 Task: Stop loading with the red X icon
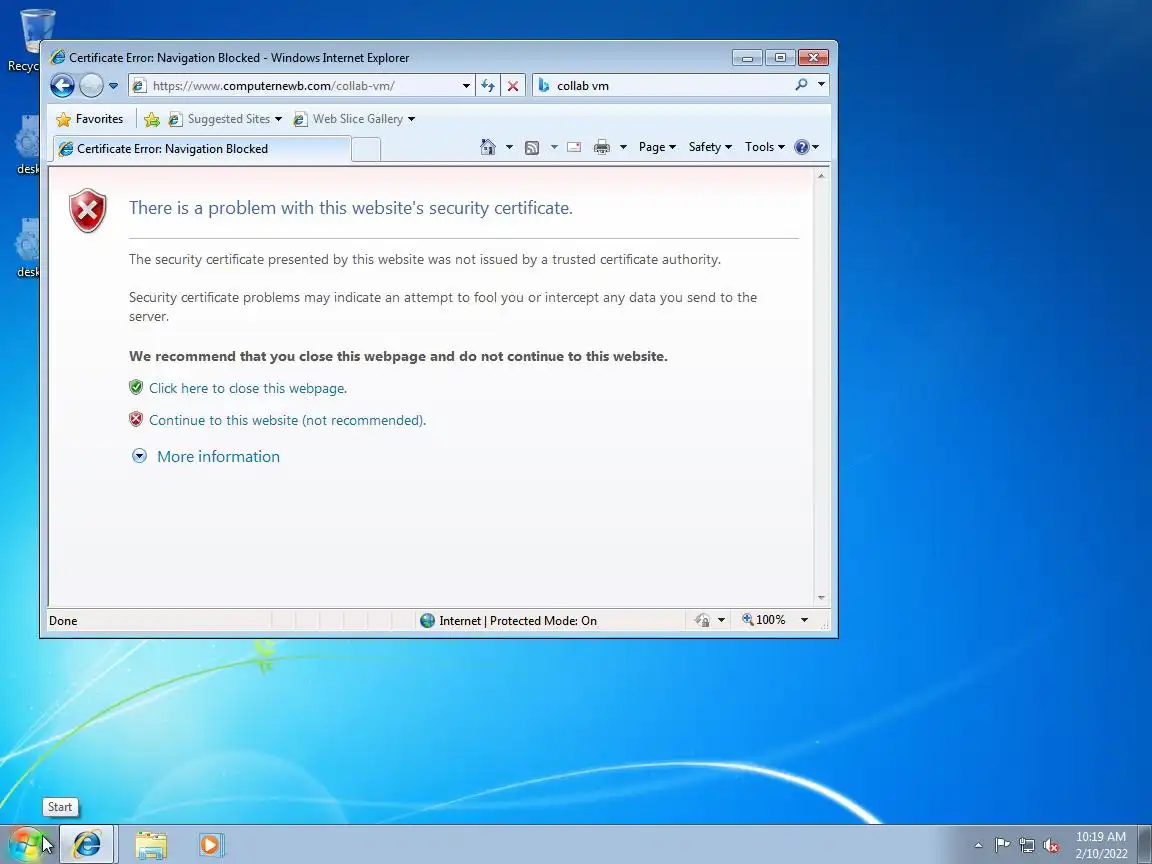point(513,86)
